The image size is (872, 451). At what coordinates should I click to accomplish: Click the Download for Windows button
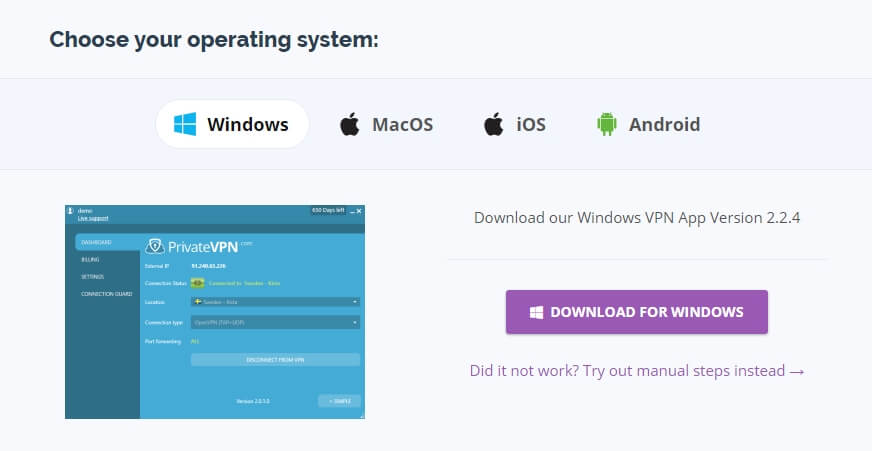tap(637, 312)
